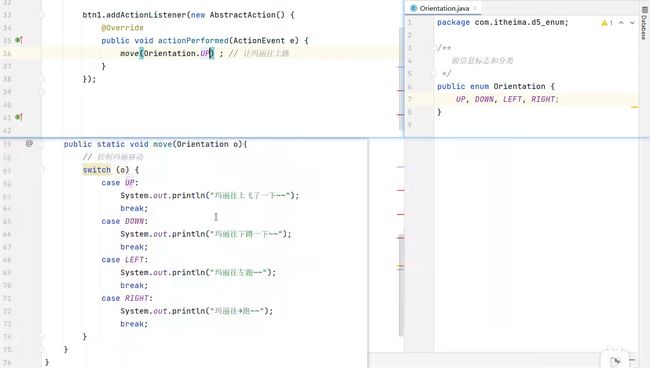Click AbstractAction in the addActionListener call
This screenshot has width=650, height=368.
243,15
